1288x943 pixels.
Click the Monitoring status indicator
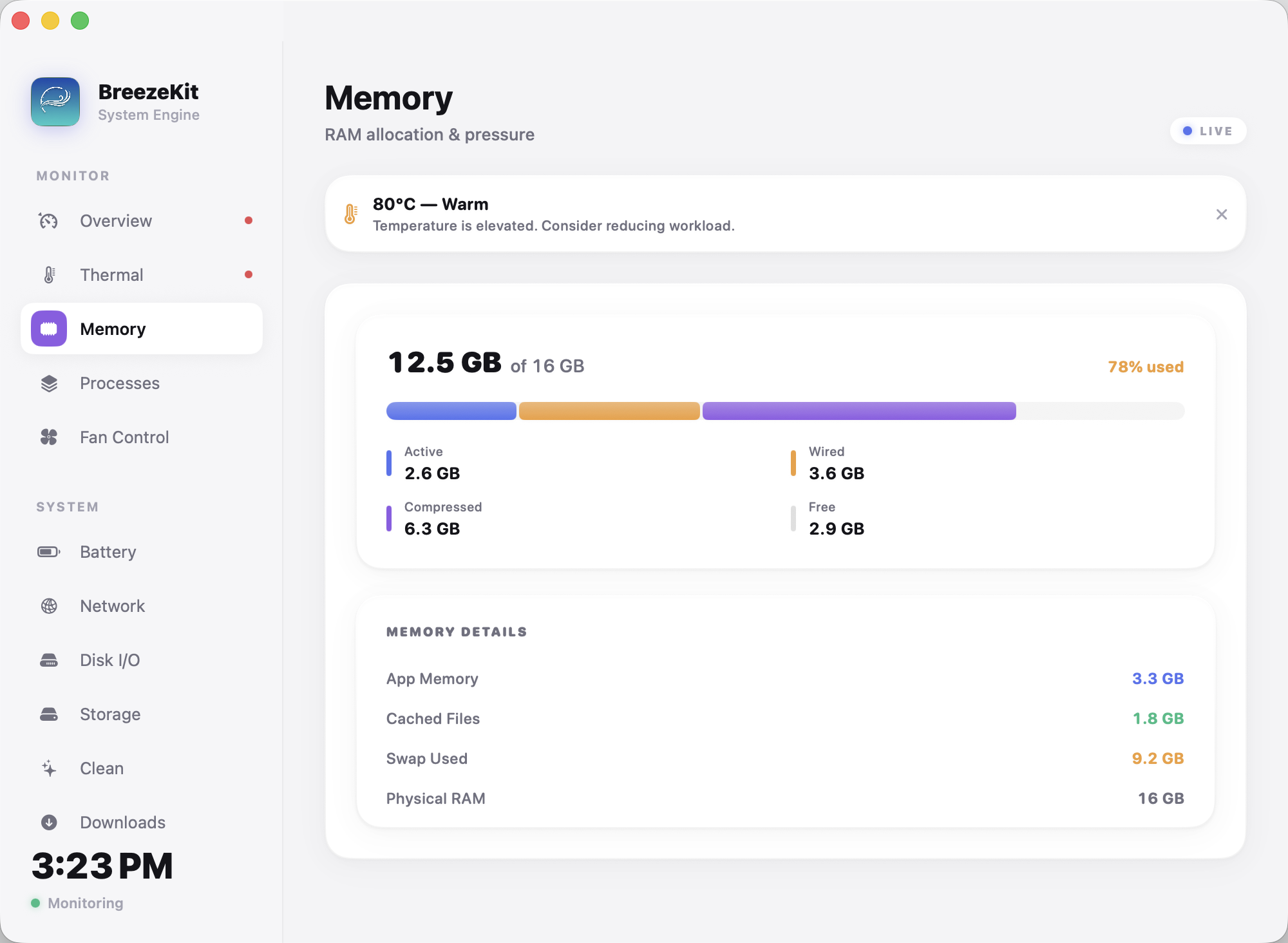(77, 903)
